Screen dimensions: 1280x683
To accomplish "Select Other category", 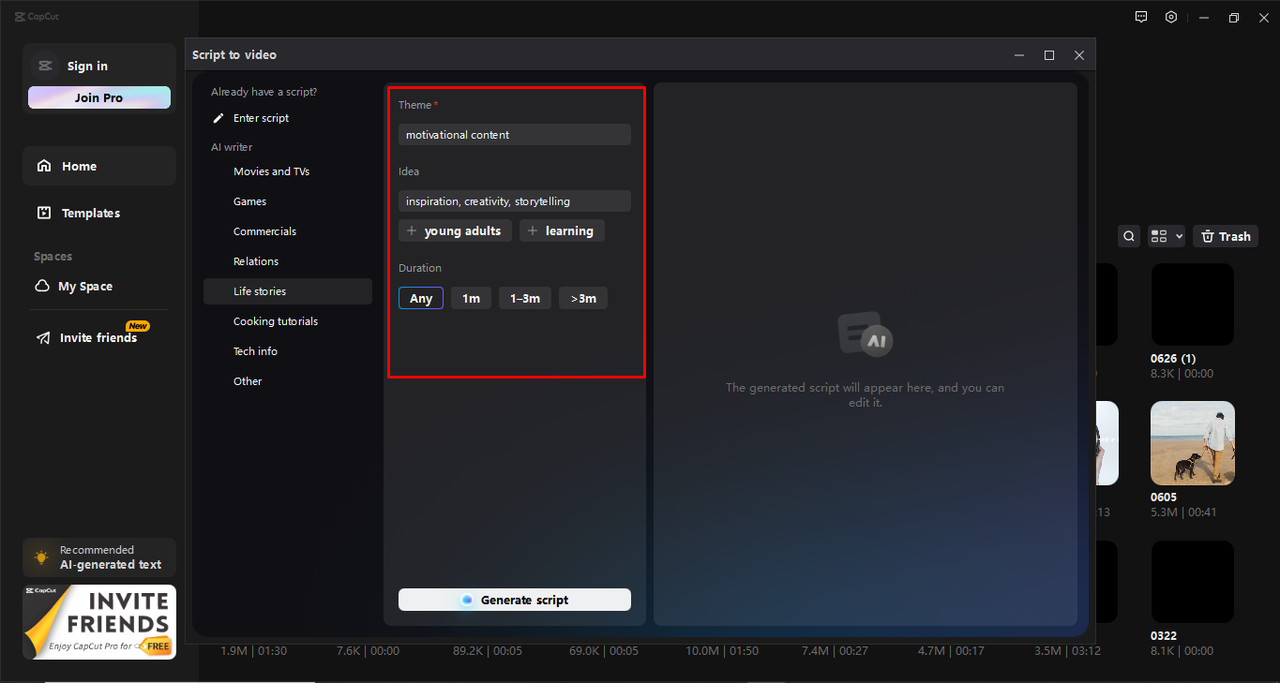I will coord(288,381).
